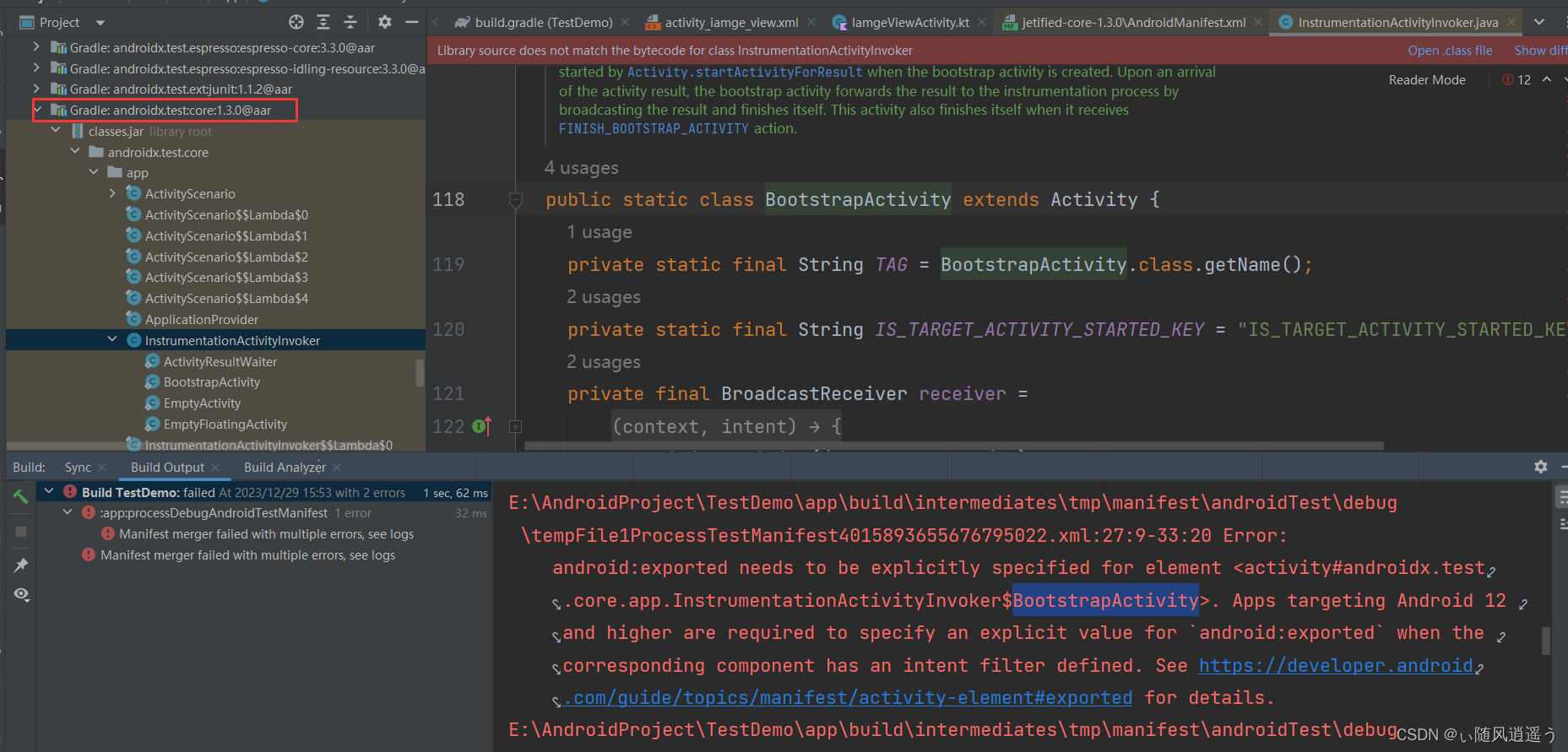Collapse the app package folder
The image size is (1568, 752).
(94, 172)
